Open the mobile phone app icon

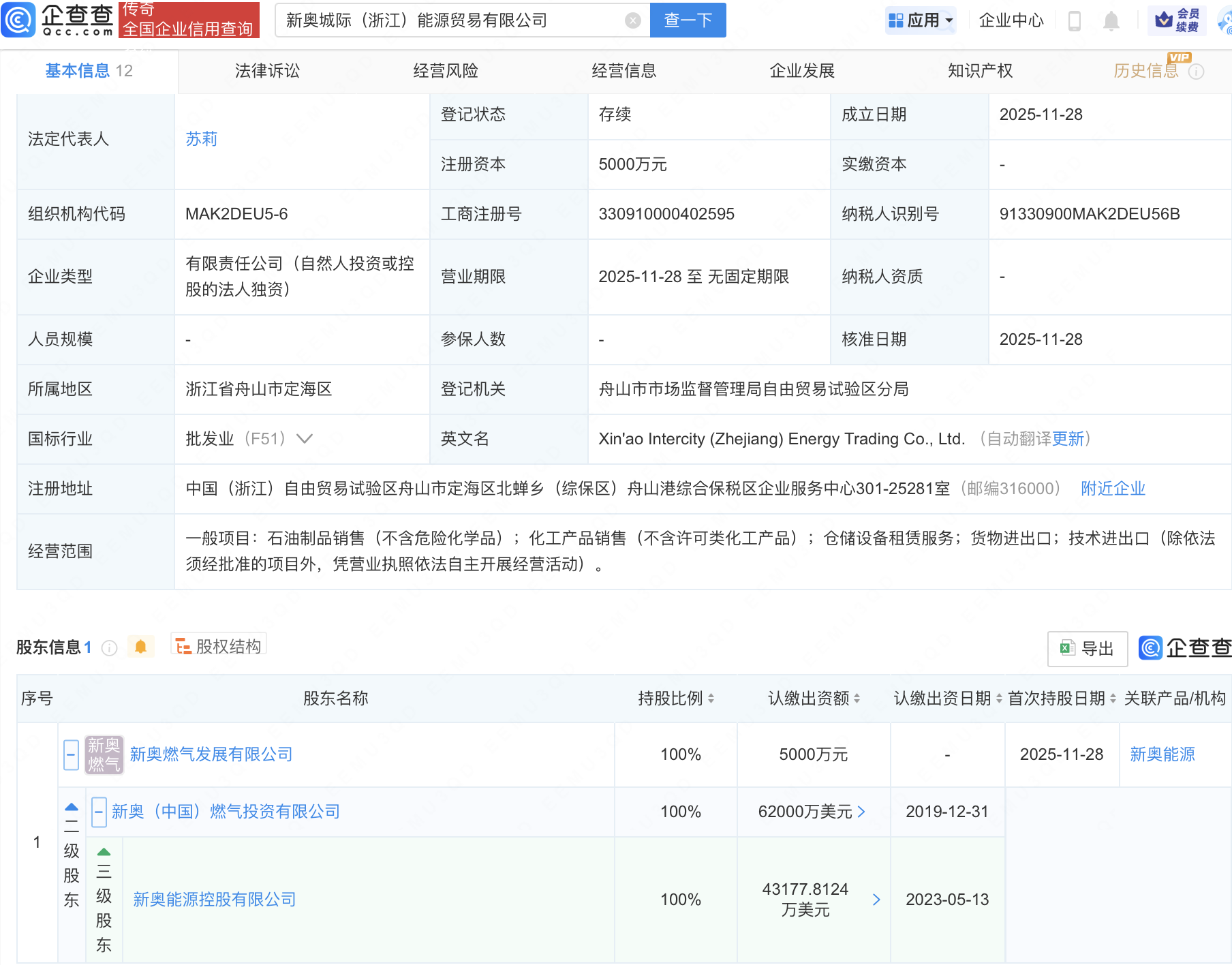click(x=1074, y=20)
